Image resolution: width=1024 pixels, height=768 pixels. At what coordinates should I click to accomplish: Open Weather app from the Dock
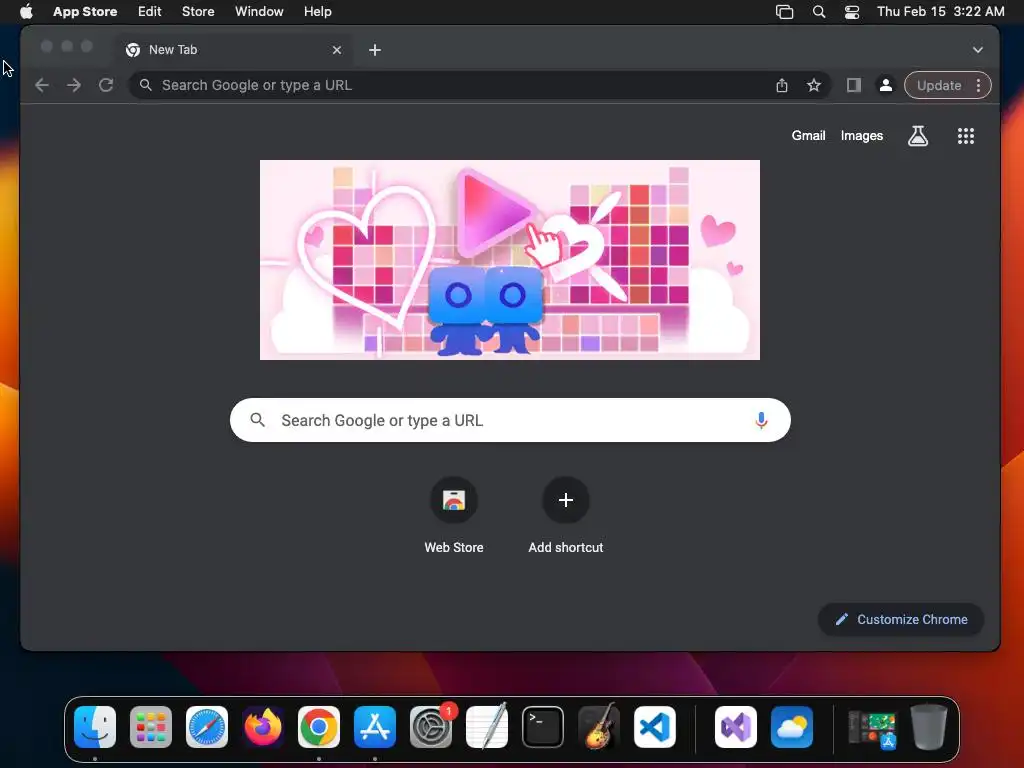pos(792,727)
